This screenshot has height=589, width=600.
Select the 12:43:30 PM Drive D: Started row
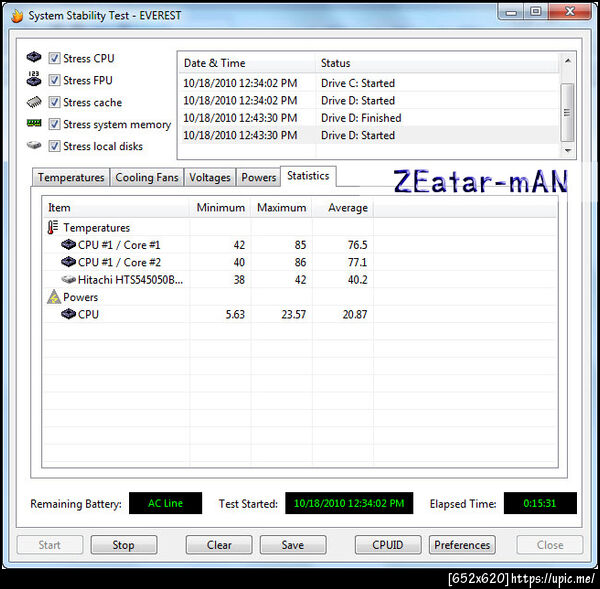click(x=369, y=135)
